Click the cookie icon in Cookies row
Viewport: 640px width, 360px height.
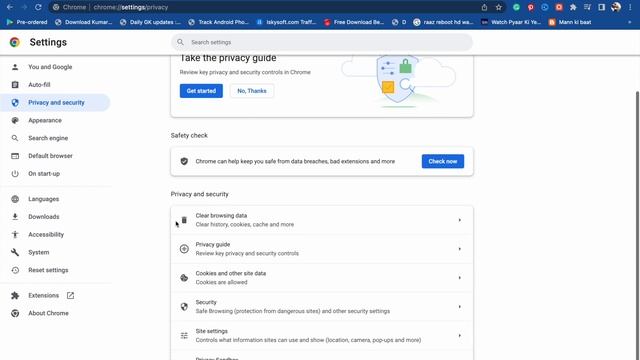pos(184,278)
